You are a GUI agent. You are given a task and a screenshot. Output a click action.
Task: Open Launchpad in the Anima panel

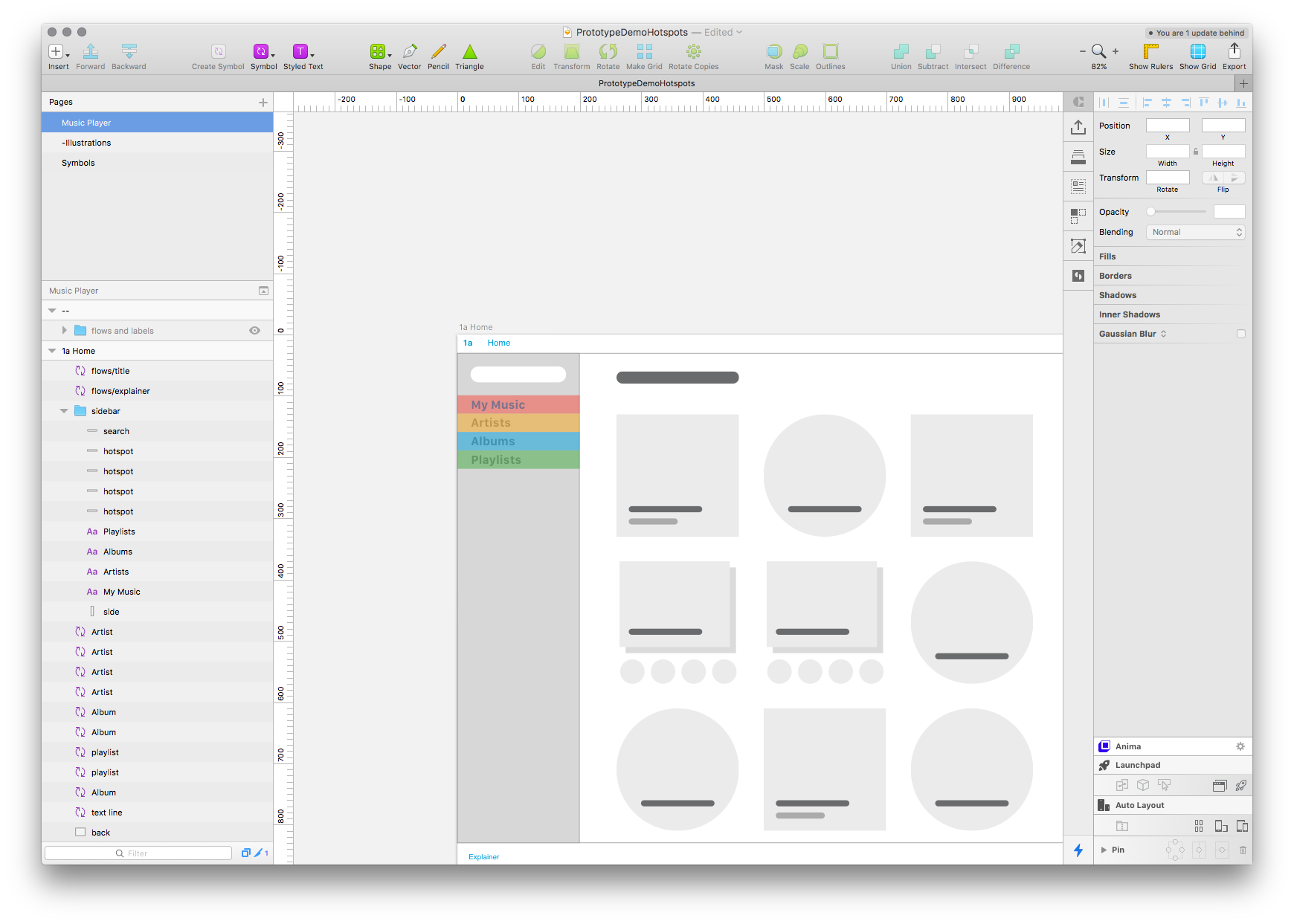[1136, 764]
